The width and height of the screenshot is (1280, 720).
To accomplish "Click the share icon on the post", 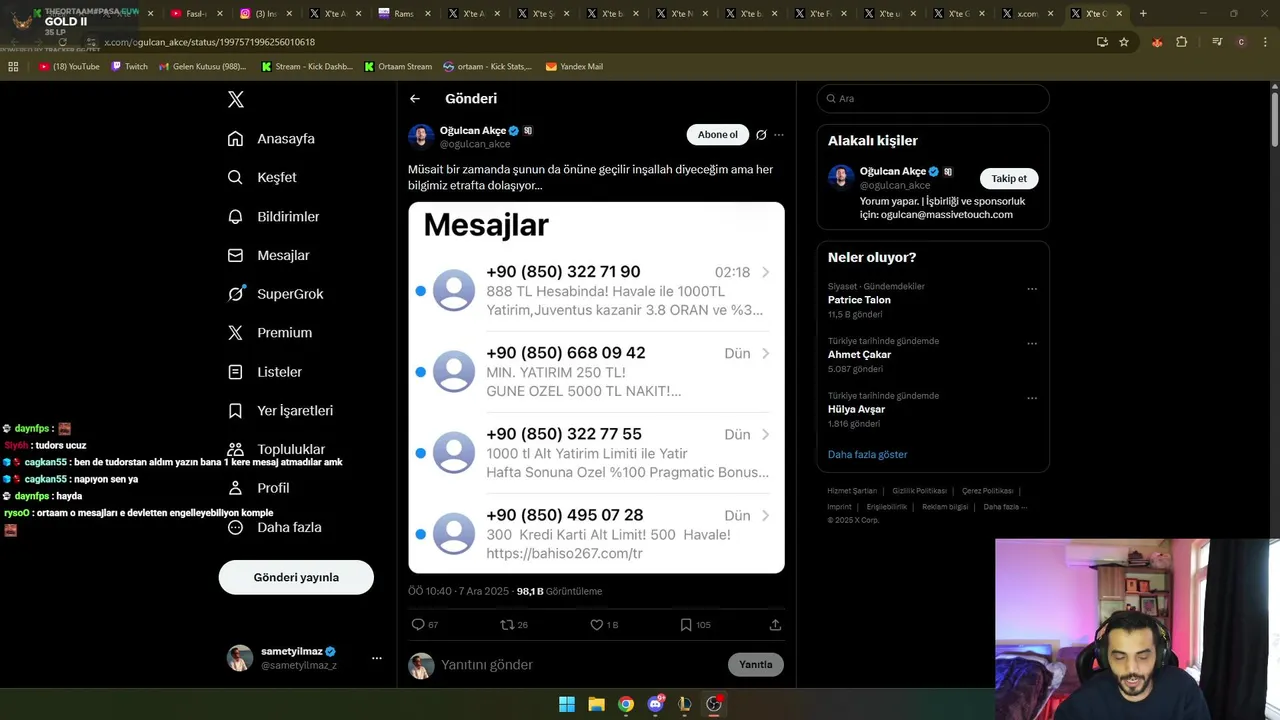I will (x=775, y=625).
